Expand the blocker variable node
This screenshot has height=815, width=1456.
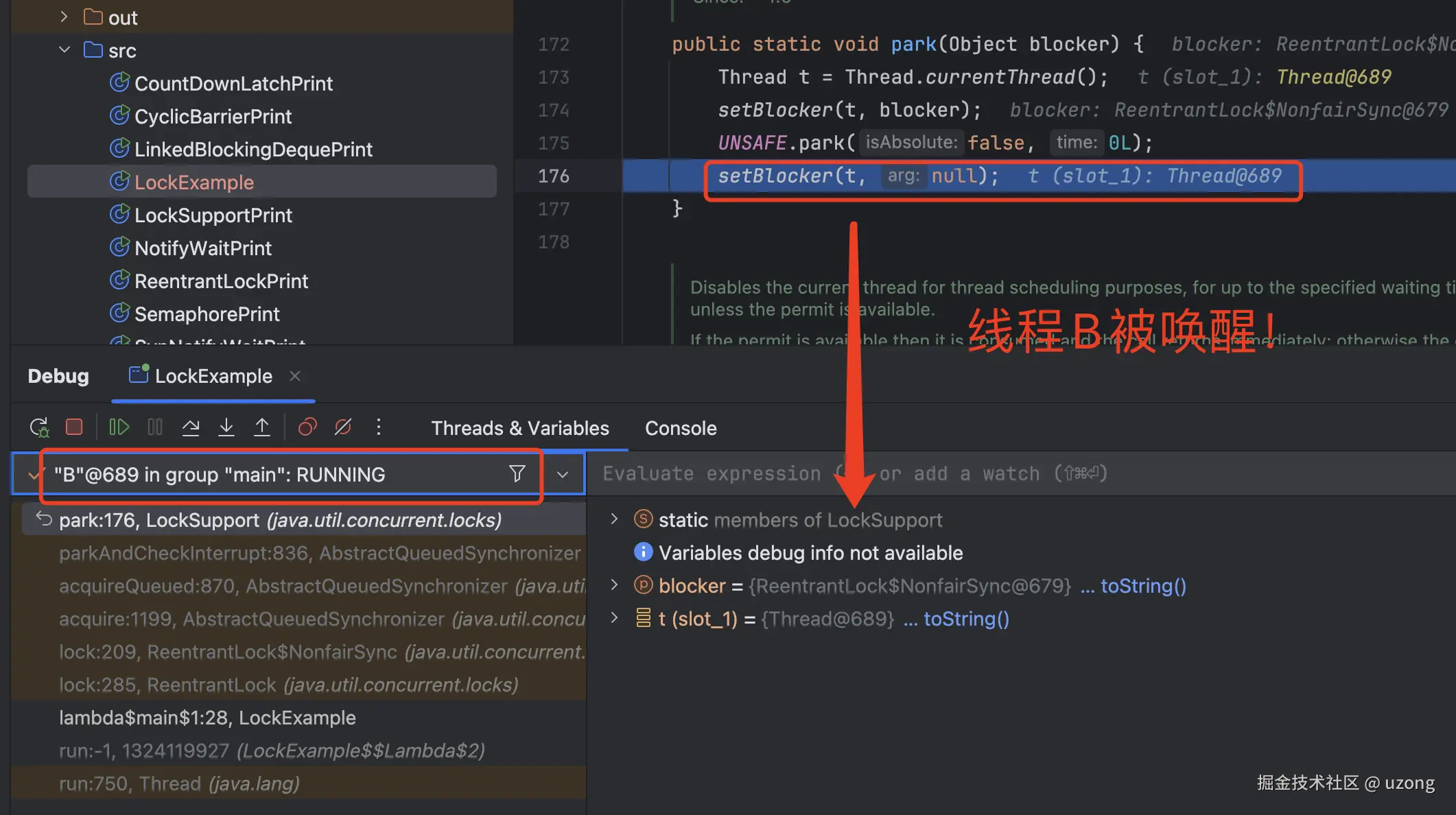point(614,585)
